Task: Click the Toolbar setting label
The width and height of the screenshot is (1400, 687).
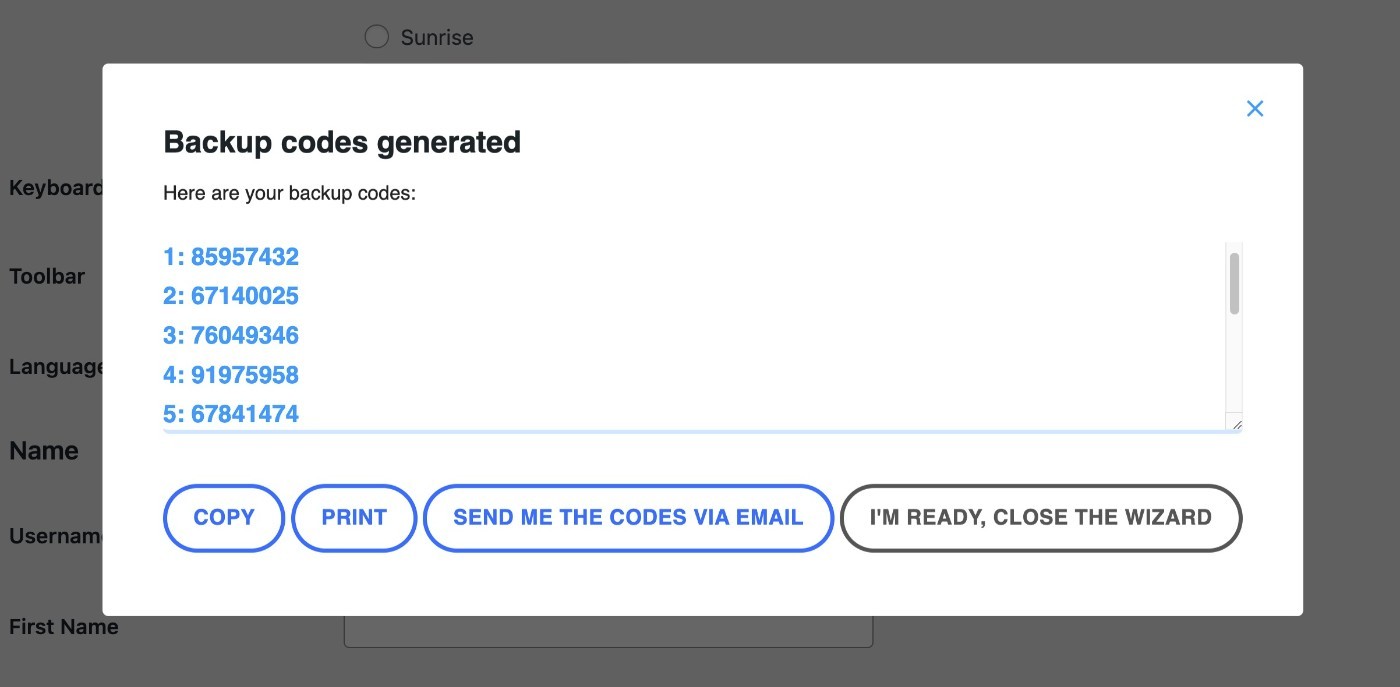Action: [47, 277]
